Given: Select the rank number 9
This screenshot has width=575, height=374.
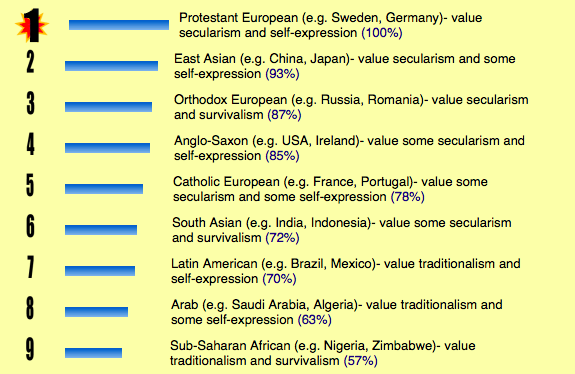Looking at the screenshot, I should (30, 349).
